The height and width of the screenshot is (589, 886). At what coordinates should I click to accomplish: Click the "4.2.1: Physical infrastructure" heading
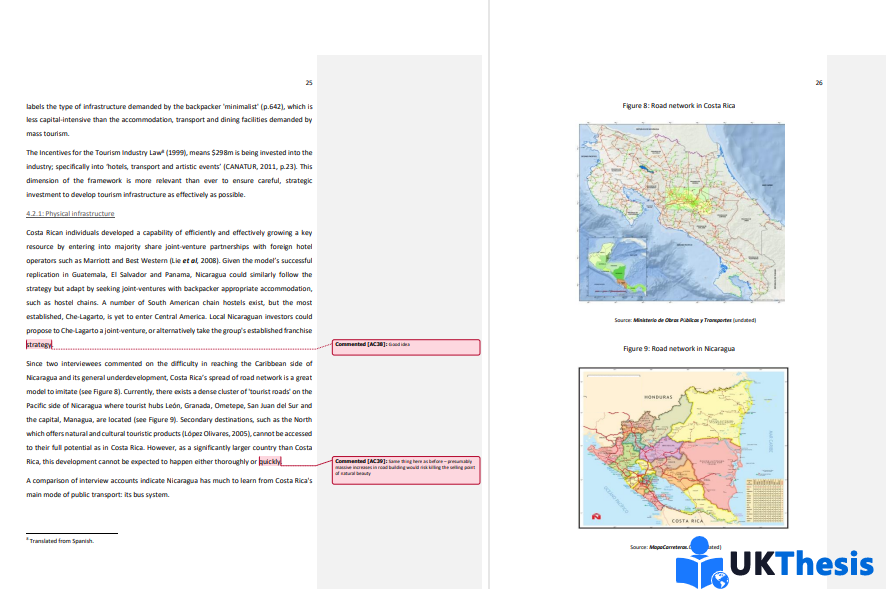(70, 214)
